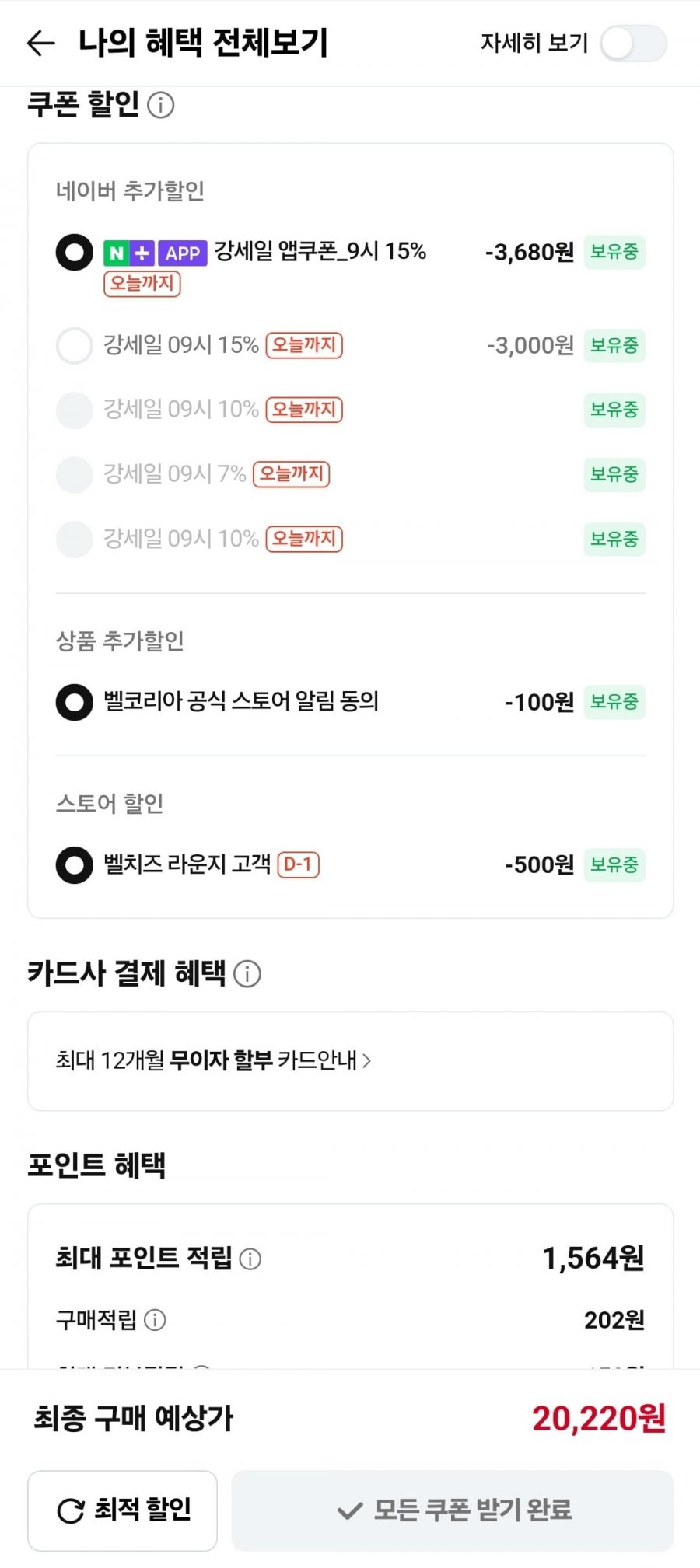Screen dimensions: 700x1568
Task: Tap 보유중 tag on 벨치즈 라운지 coupon
Action: [614, 864]
